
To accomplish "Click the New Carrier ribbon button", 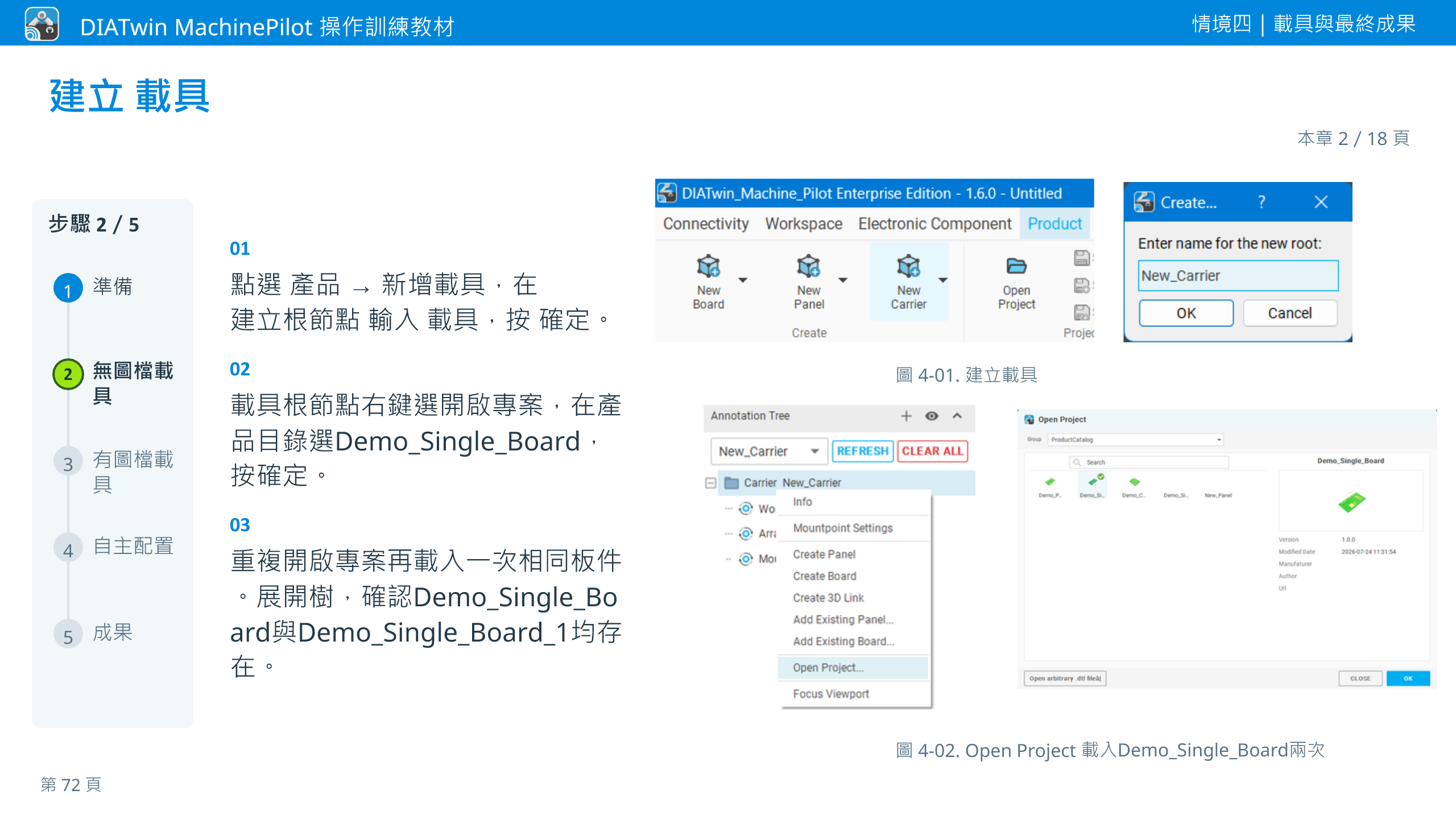I will coord(908,282).
